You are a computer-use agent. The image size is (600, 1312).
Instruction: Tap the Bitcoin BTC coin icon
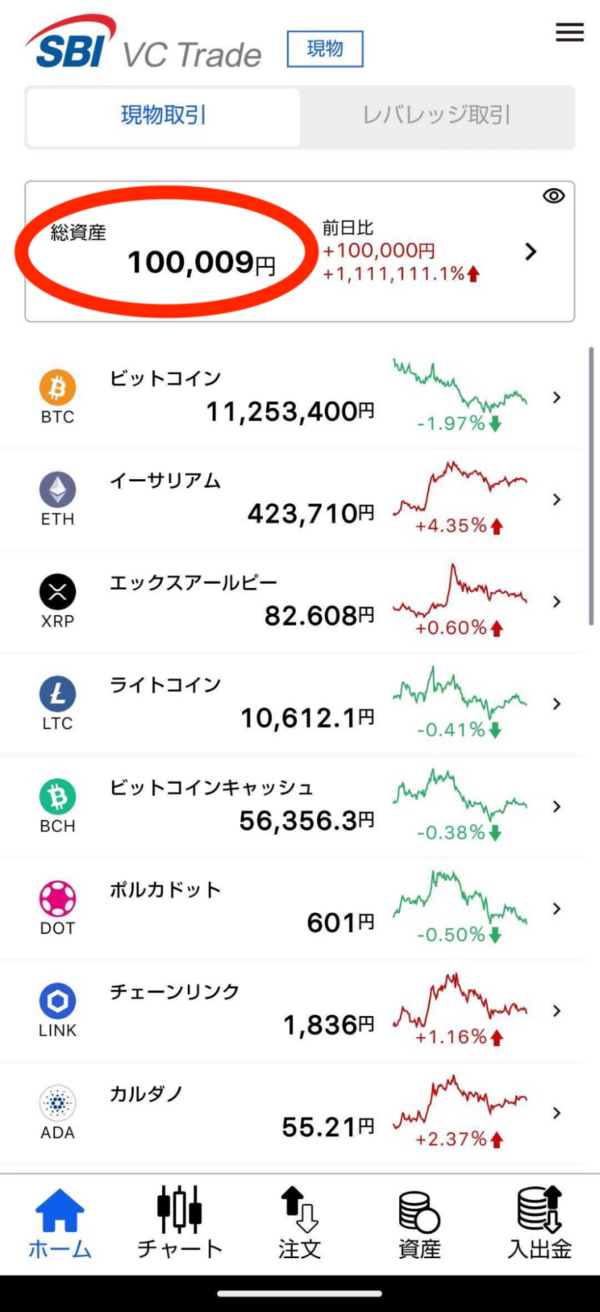coord(57,387)
